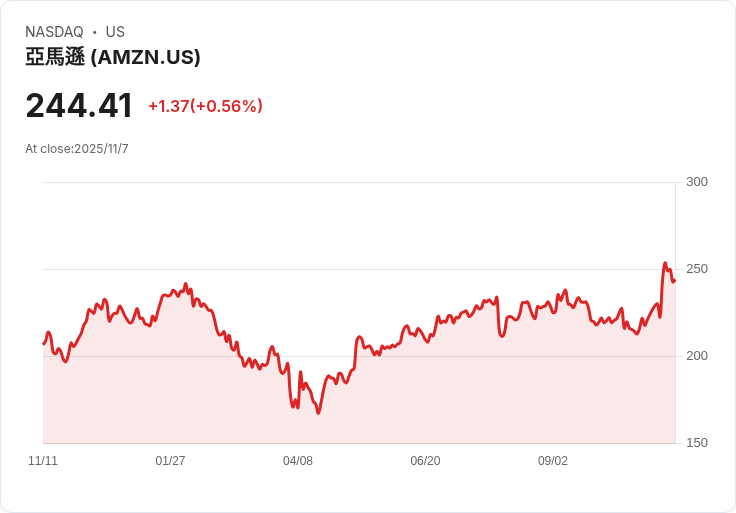Click the lowest April dip of the chart line

[x=318, y=413]
